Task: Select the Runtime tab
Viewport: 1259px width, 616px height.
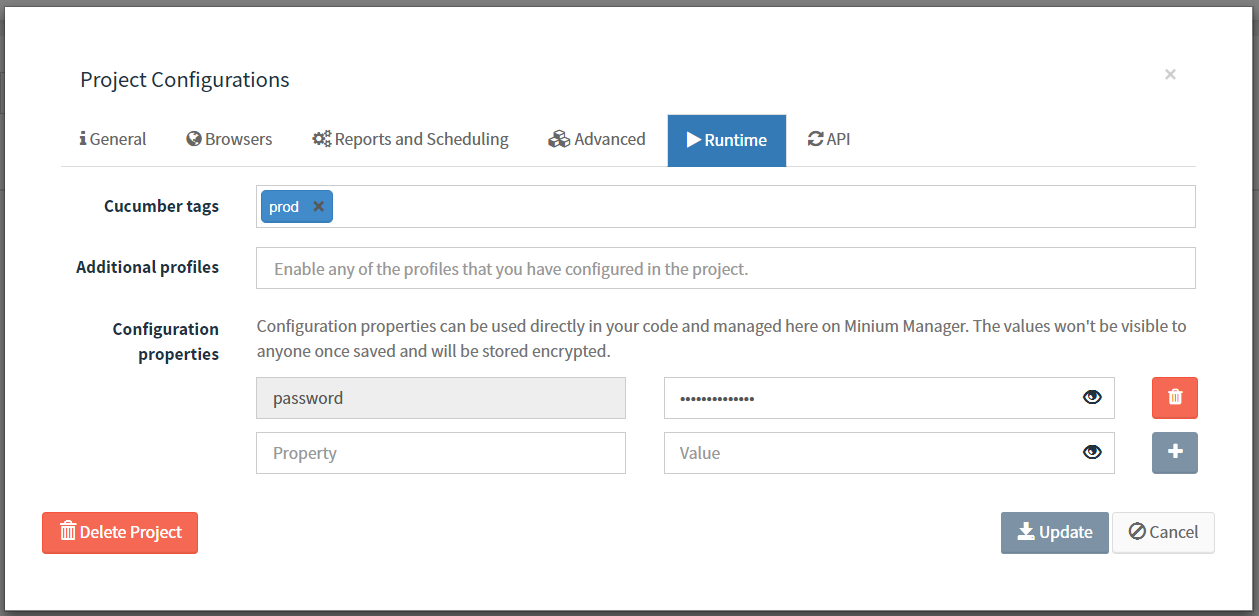Action: (727, 140)
